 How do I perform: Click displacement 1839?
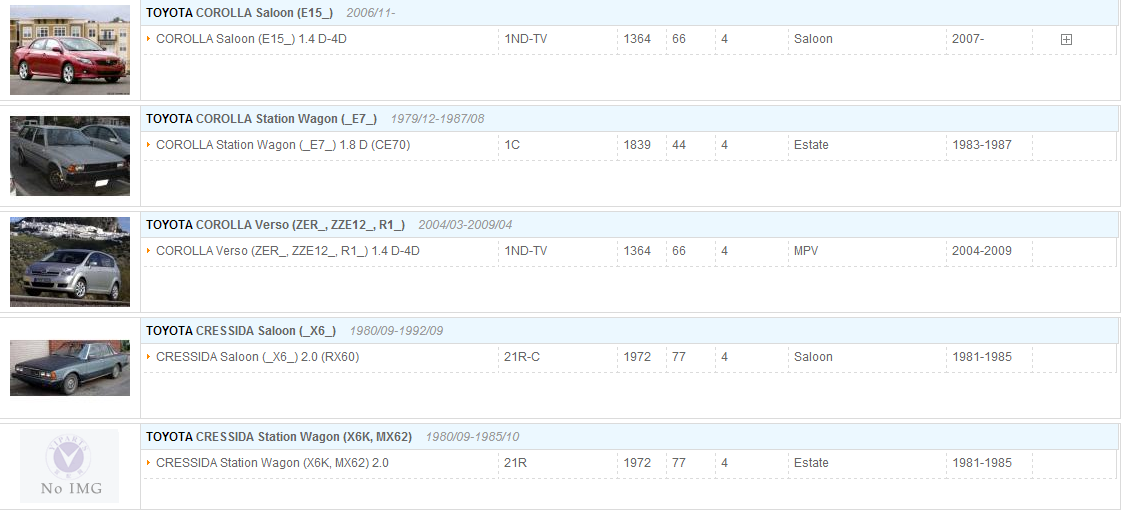[637, 144]
